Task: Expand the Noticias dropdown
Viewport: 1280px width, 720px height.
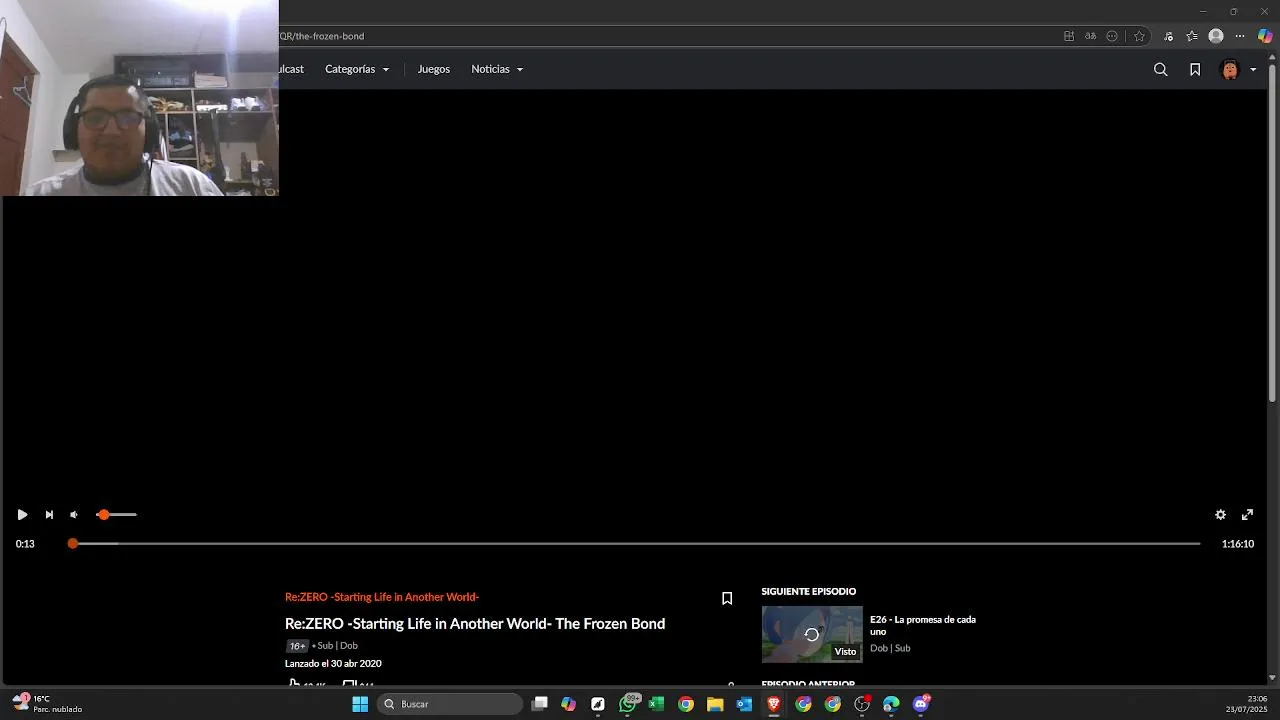Action: point(497,69)
